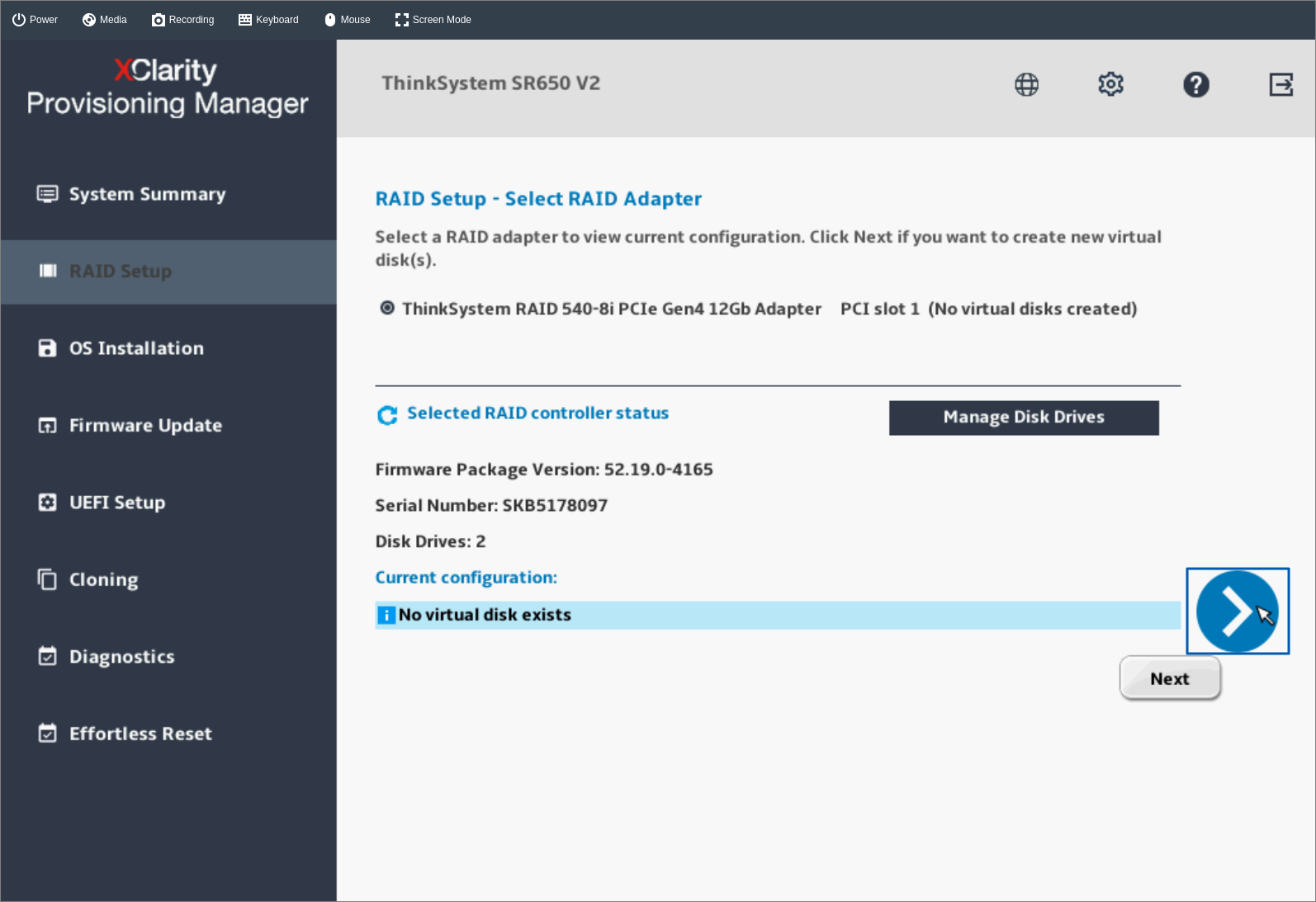Click the OS Installation disk icon
The width and height of the screenshot is (1316, 902).
[48, 348]
